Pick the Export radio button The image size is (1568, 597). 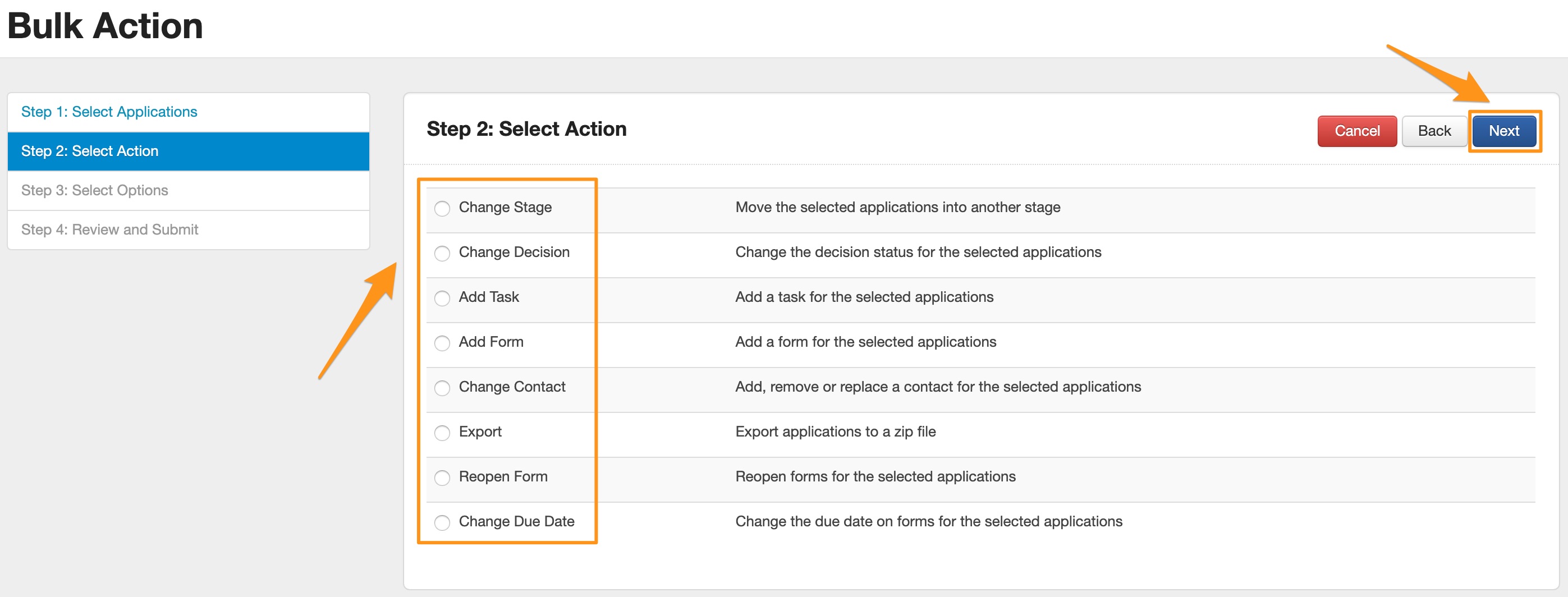pyautogui.click(x=442, y=433)
